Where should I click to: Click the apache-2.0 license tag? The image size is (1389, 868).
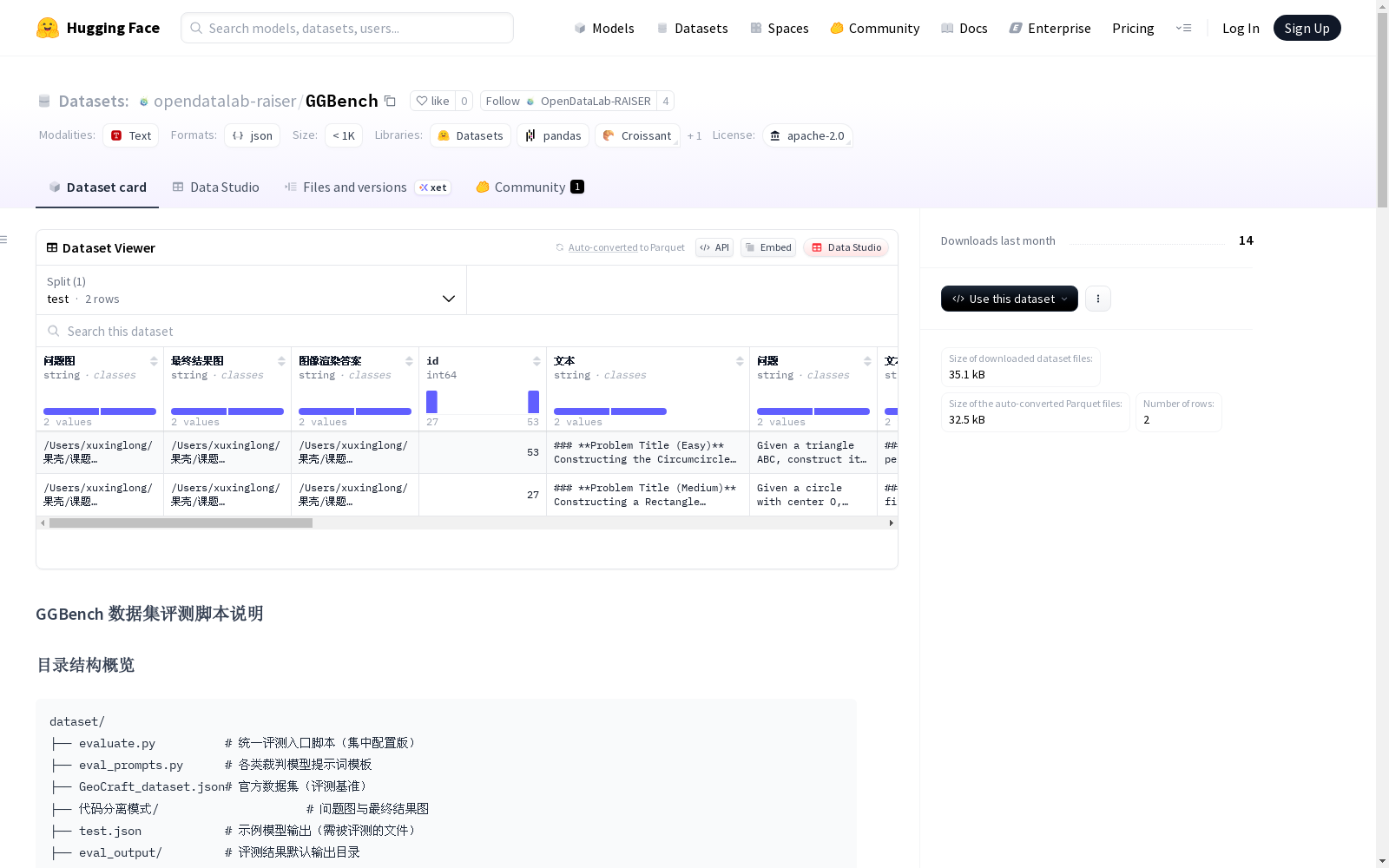[x=807, y=135]
